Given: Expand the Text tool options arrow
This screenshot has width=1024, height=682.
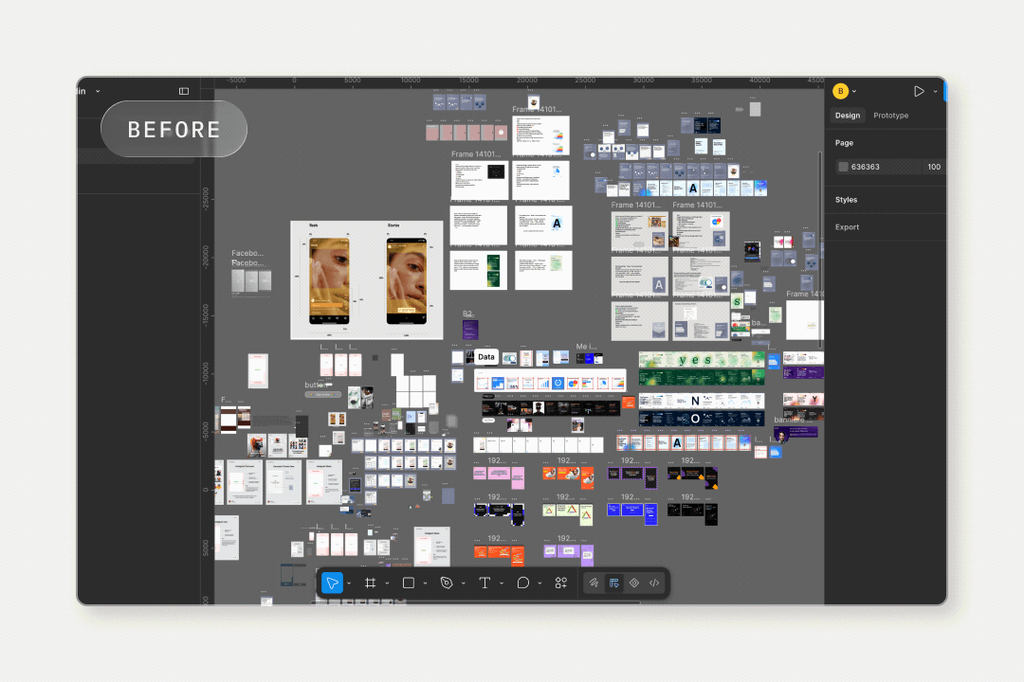Looking at the screenshot, I should [x=502, y=583].
